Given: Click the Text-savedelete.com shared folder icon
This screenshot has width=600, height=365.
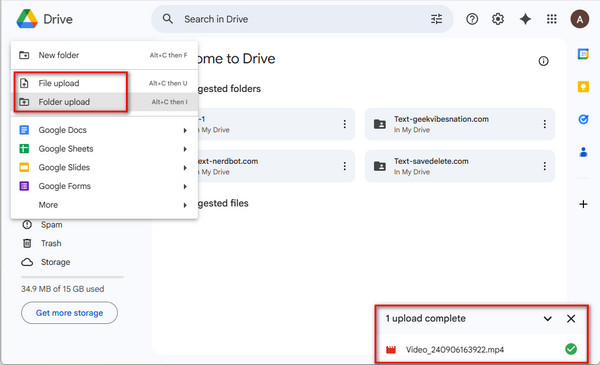Looking at the screenshot, I should coord(380,166).
